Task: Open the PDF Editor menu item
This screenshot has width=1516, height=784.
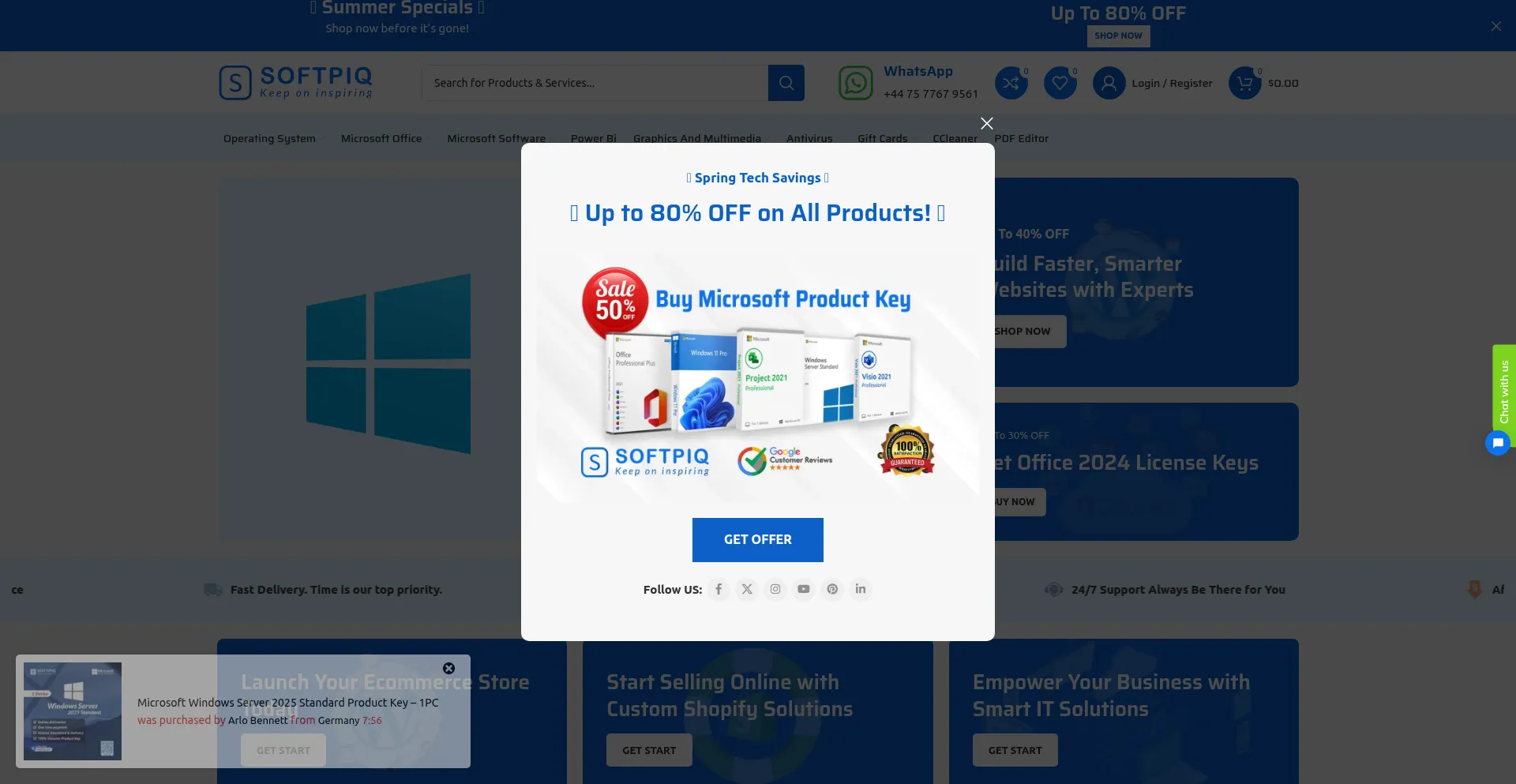Action: coord(1022,139)
